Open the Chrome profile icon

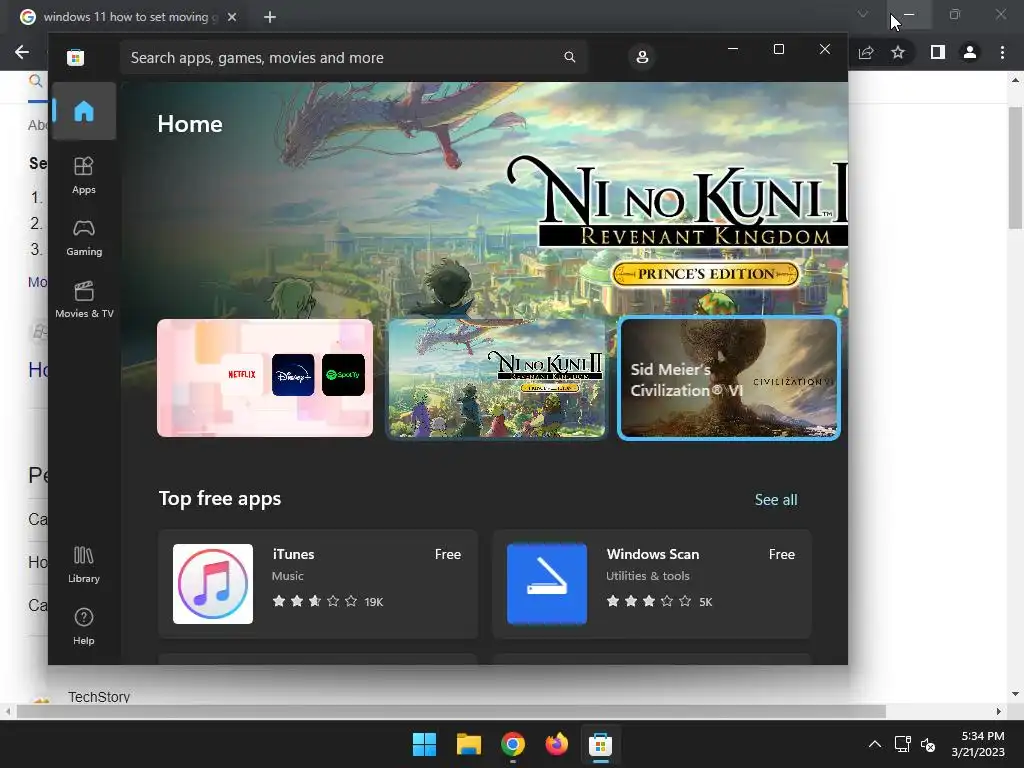[970, 52]
